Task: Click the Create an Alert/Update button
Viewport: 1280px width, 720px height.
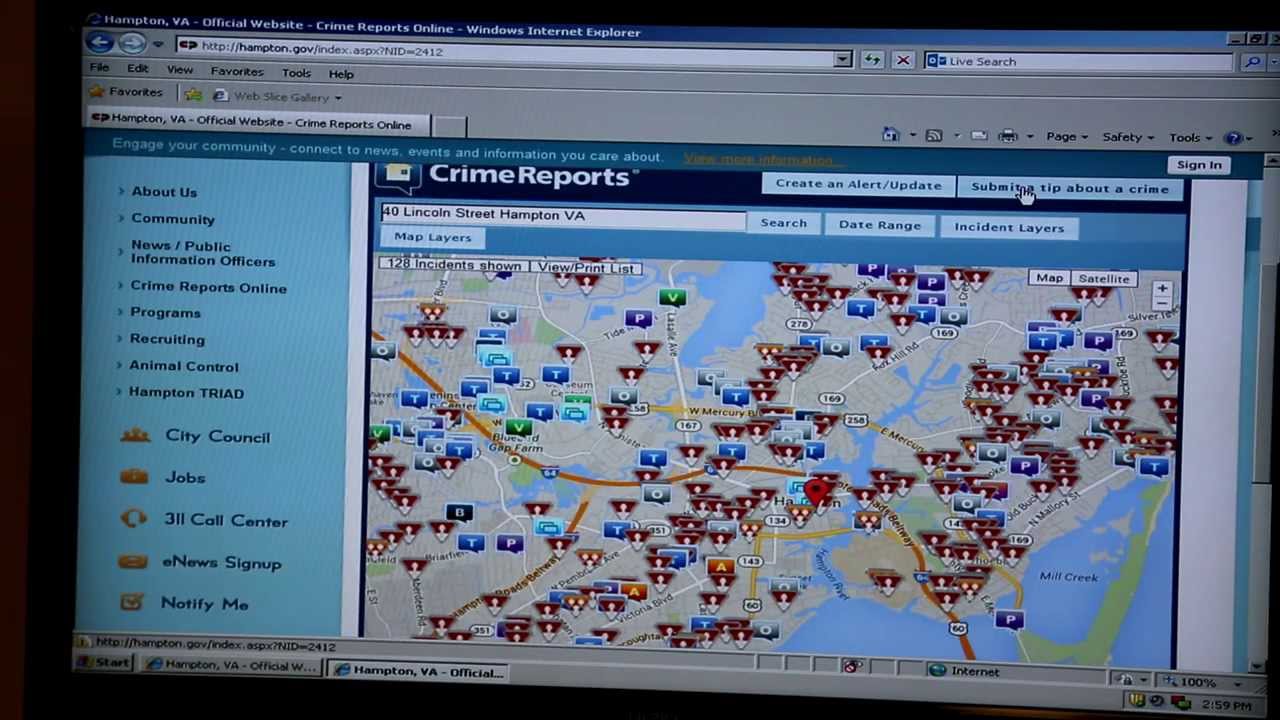Action: point(858,184)
